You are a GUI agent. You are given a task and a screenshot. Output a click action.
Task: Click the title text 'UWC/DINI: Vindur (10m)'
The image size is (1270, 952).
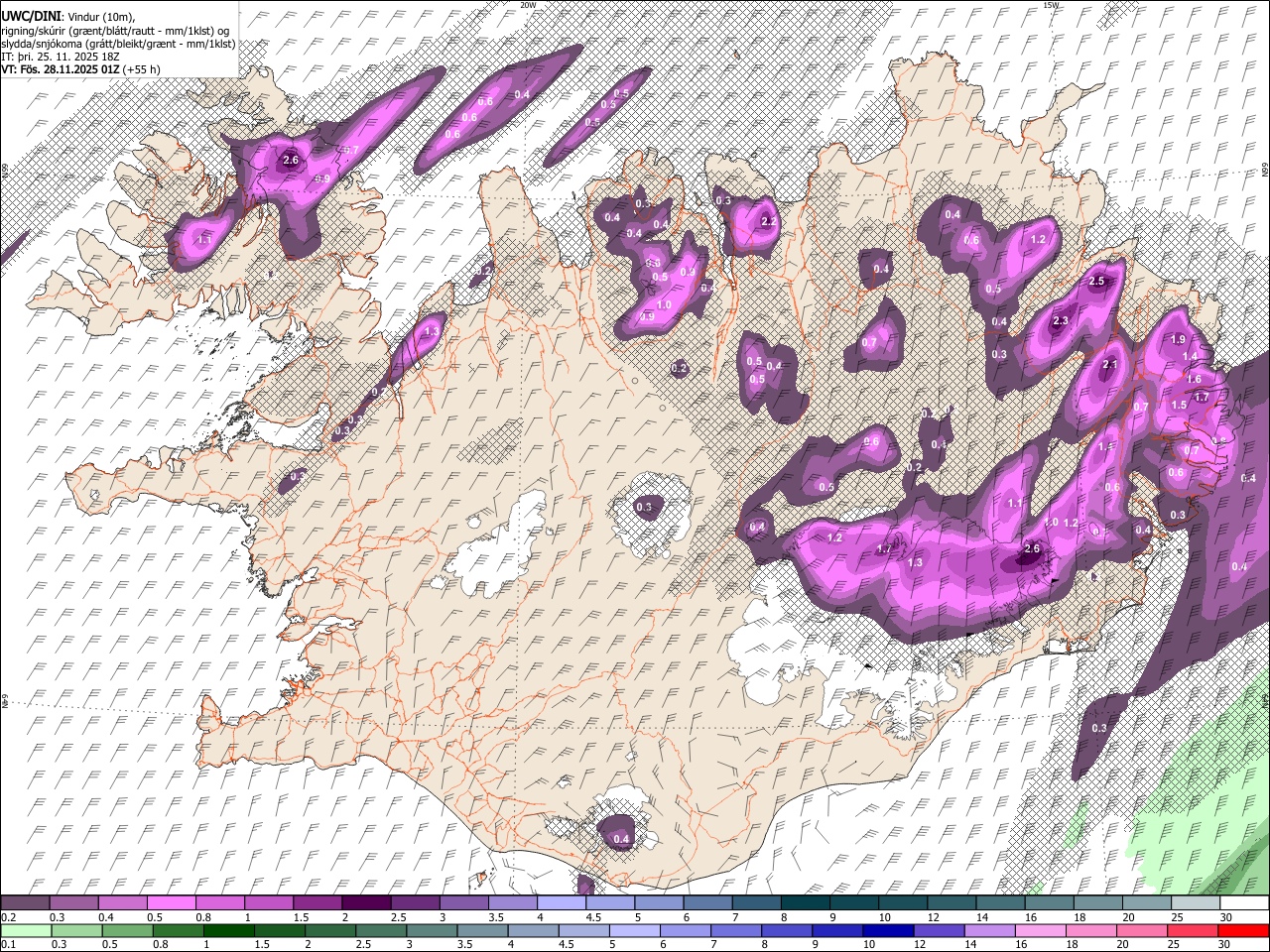click(x=65, y=17)
